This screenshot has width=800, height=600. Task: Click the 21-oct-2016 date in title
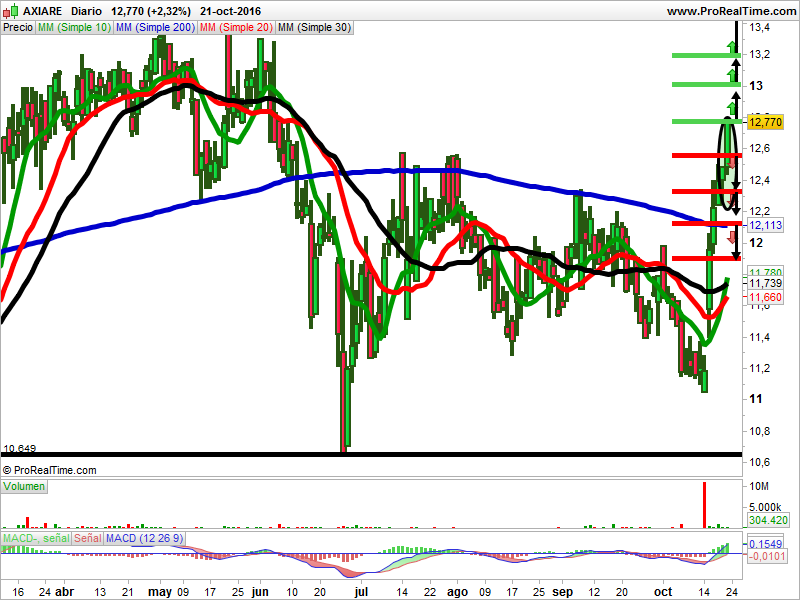[230, 11]
